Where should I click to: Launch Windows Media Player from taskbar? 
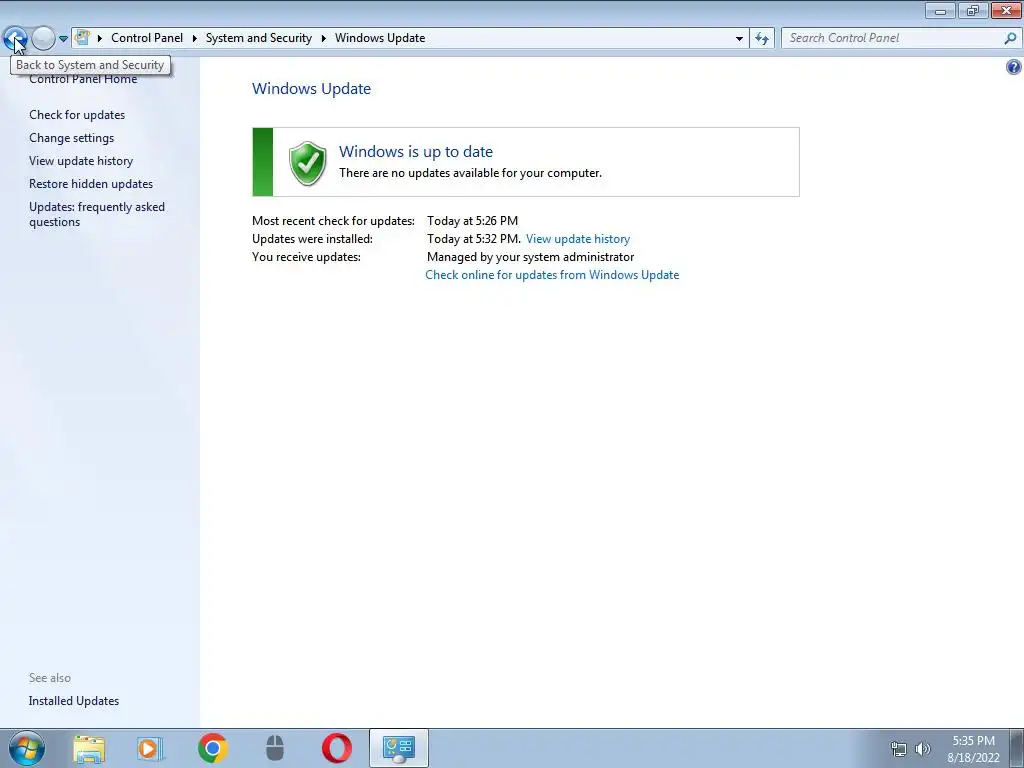tap(150, 748)
